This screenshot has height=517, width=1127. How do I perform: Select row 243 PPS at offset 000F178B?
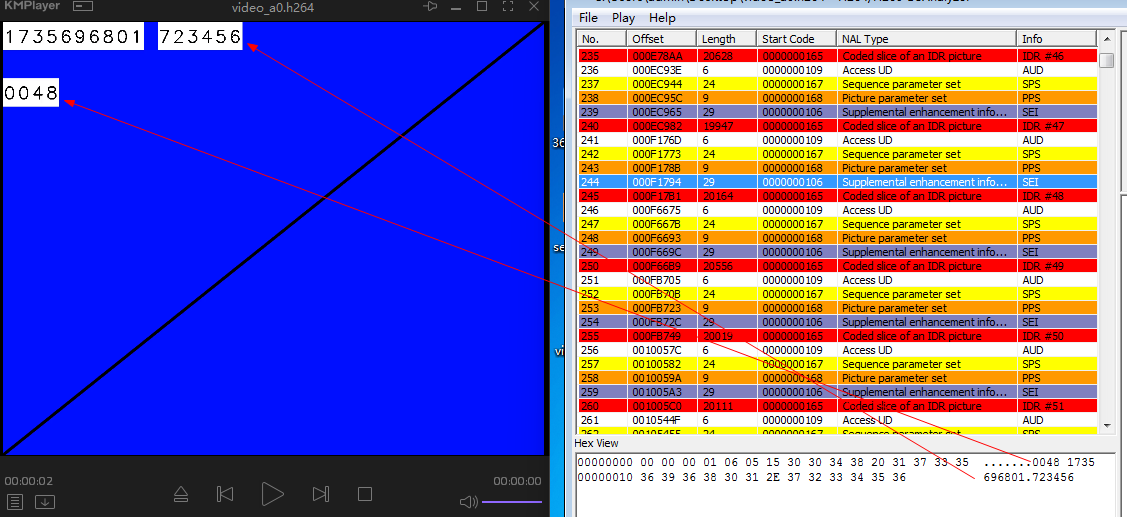coord(837,168)
